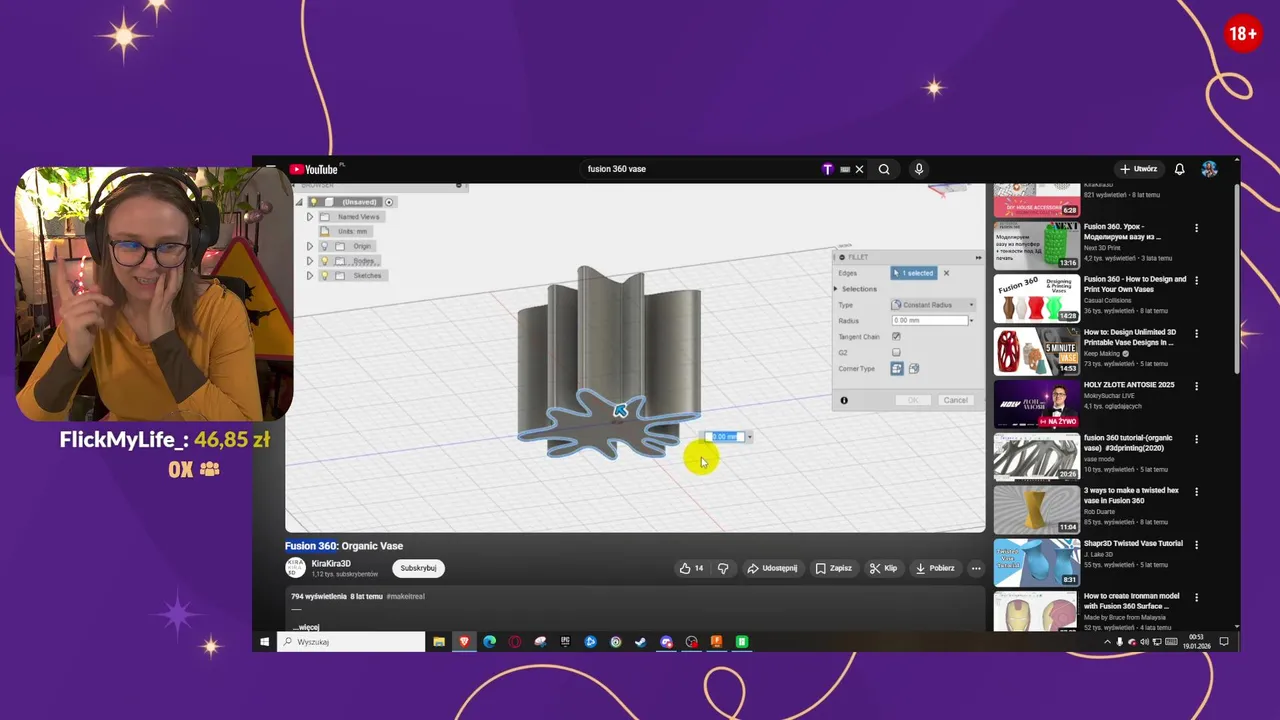Image resolution: width=1280 pixels, height=720 pixels.
Task: Select the second Corner Type icon
Action: (913, 369)
